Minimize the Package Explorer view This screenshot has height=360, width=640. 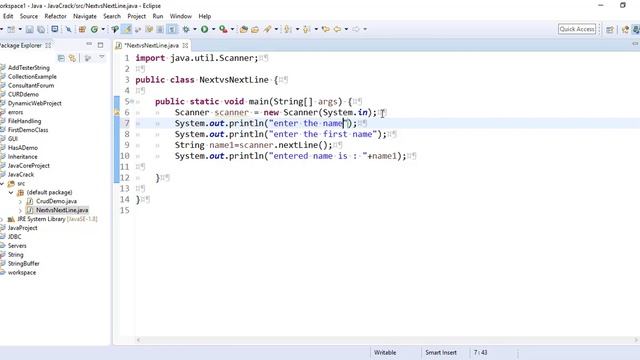[x=89, y=44]
